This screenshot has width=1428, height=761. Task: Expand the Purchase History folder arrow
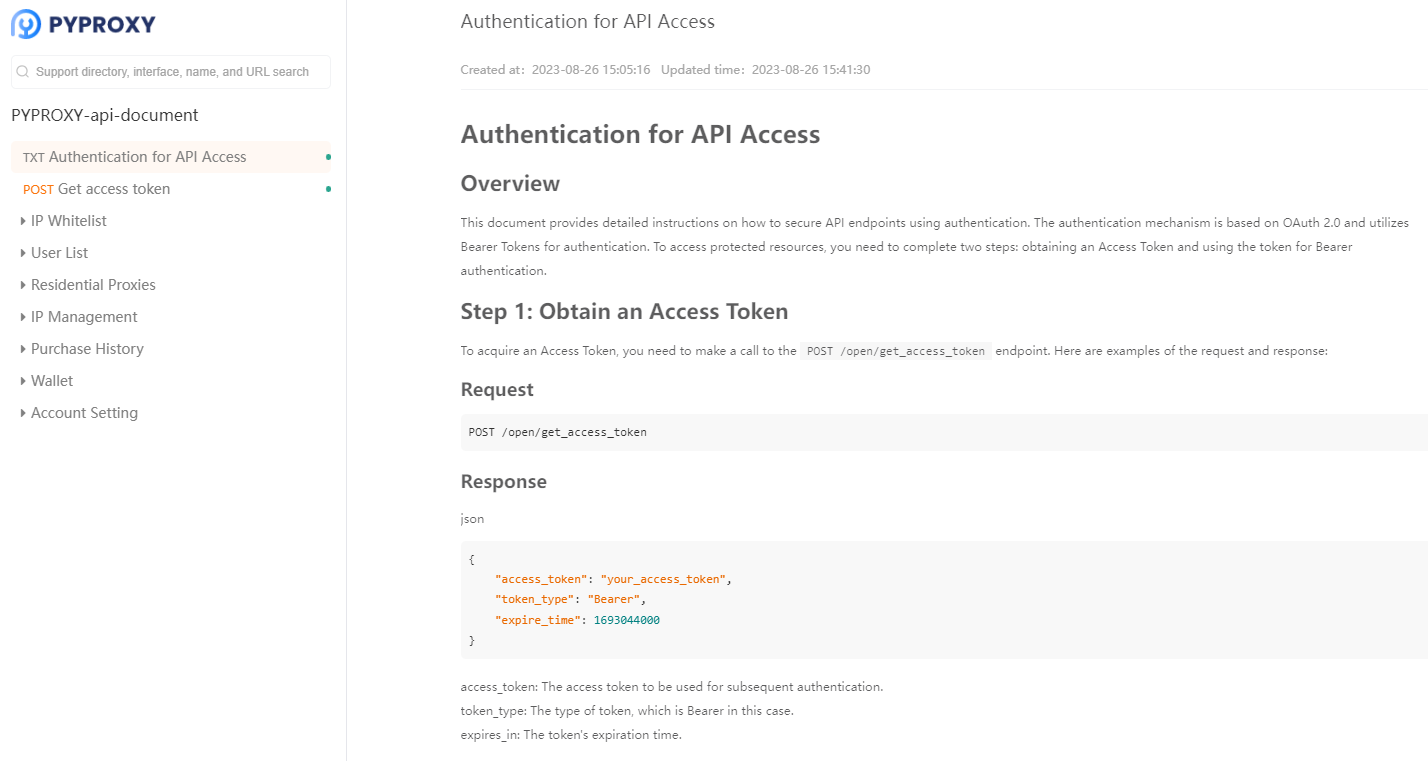(x=23, y=349)
